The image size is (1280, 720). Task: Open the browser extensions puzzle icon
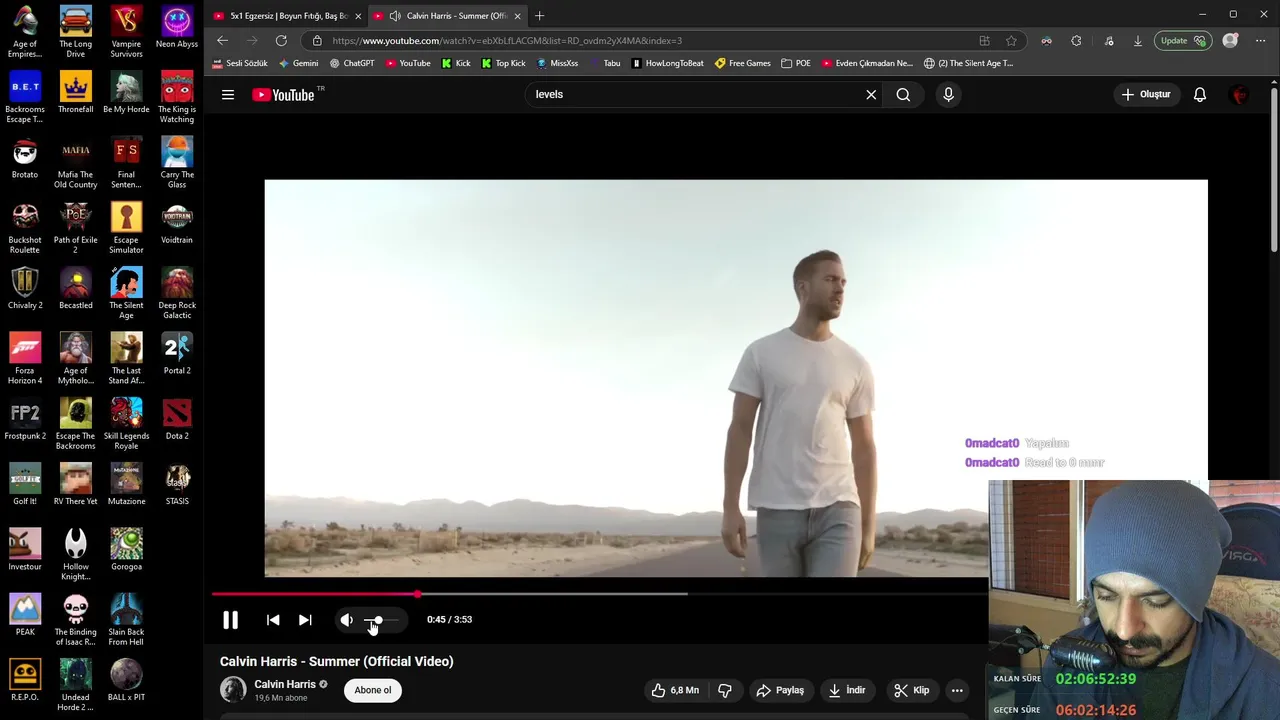(1076, 41)
